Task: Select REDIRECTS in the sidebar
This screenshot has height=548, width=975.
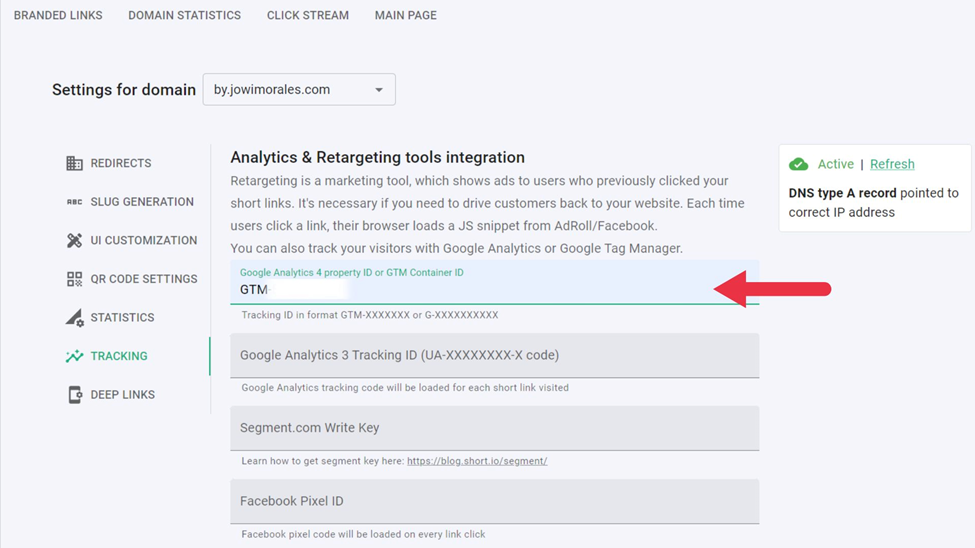Action: 121,163
